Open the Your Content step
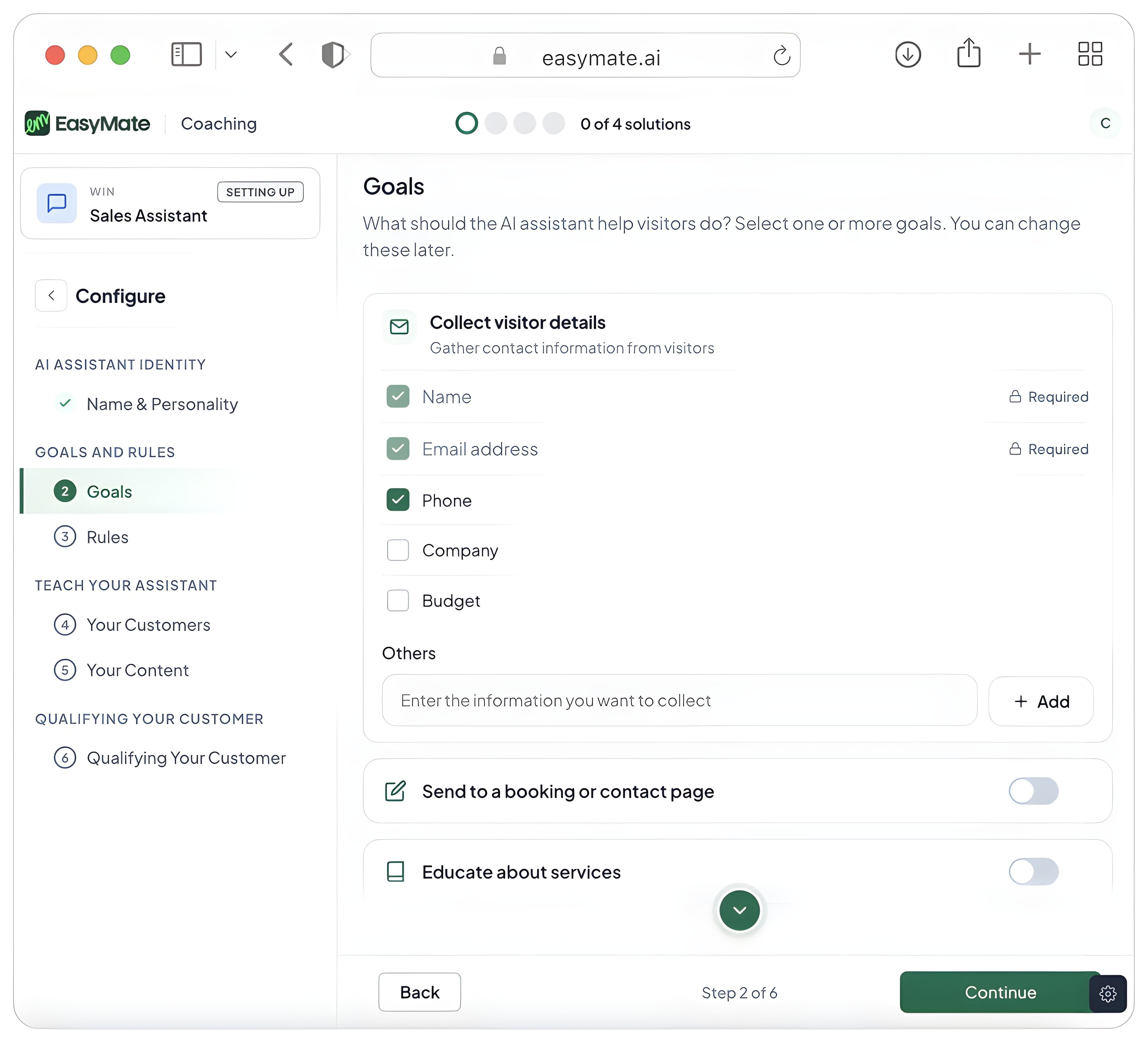Screen dimensions: 1148x1042 137,670
